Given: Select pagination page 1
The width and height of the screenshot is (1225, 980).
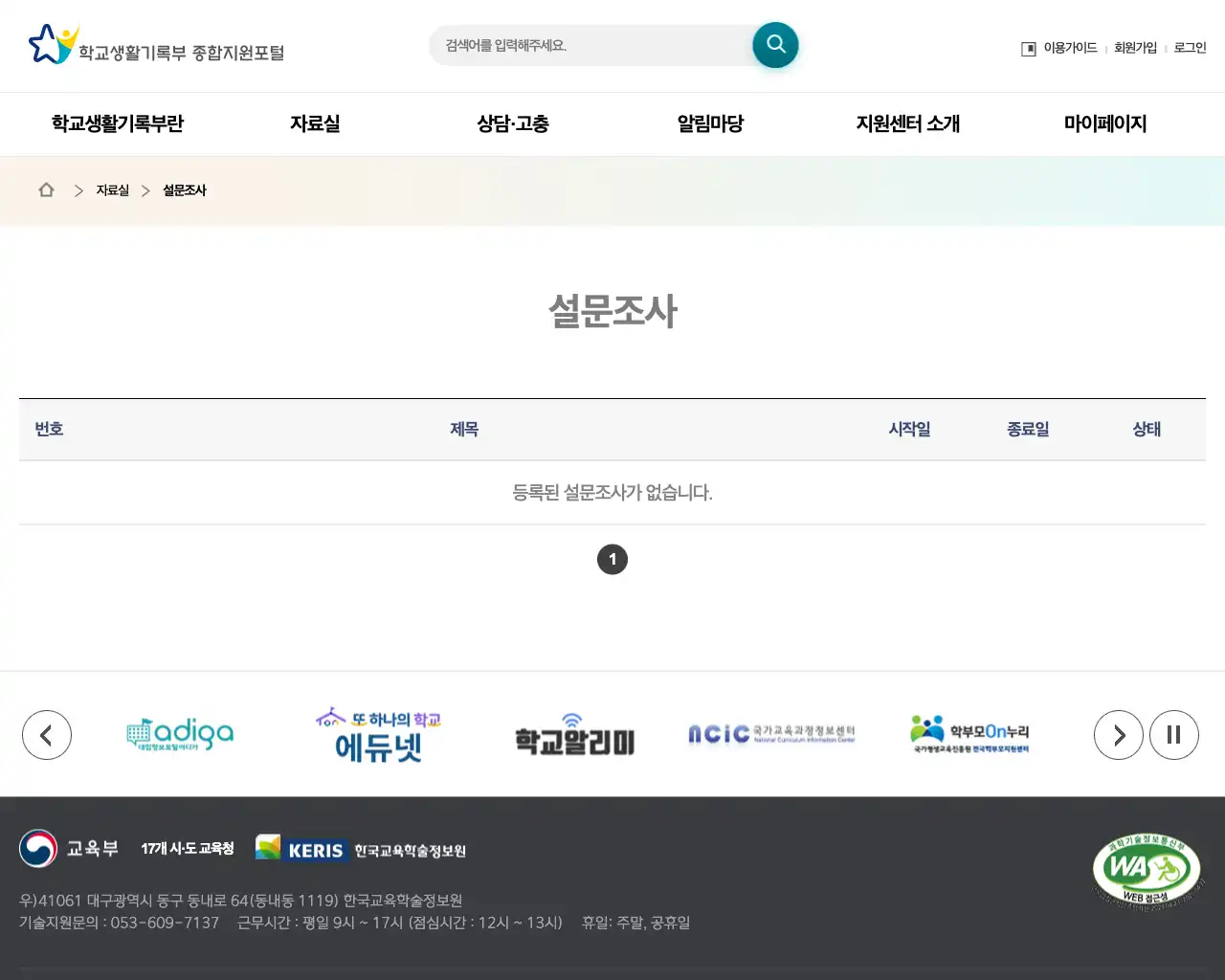Looking at the screenshot, I should click(x=612, y=559).
